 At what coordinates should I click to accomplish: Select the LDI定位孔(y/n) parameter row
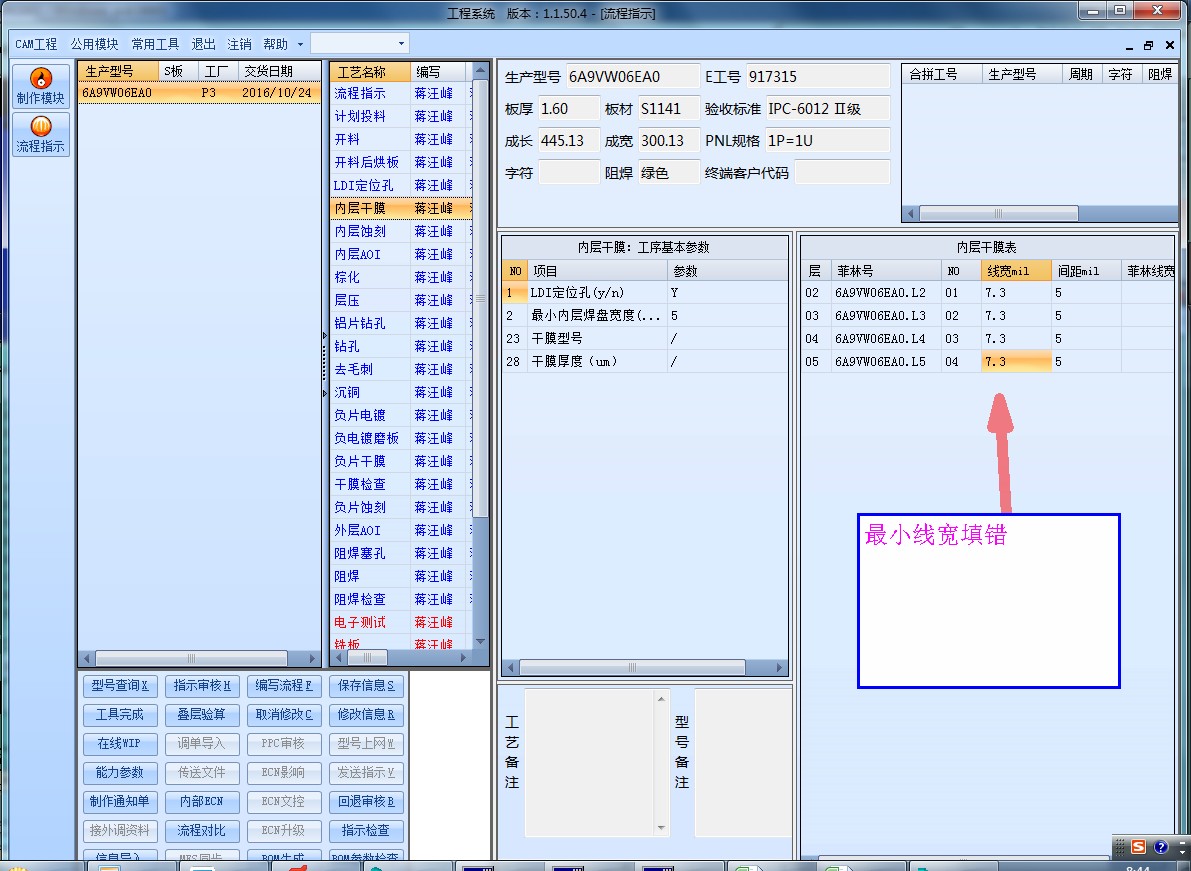point(645,293)
